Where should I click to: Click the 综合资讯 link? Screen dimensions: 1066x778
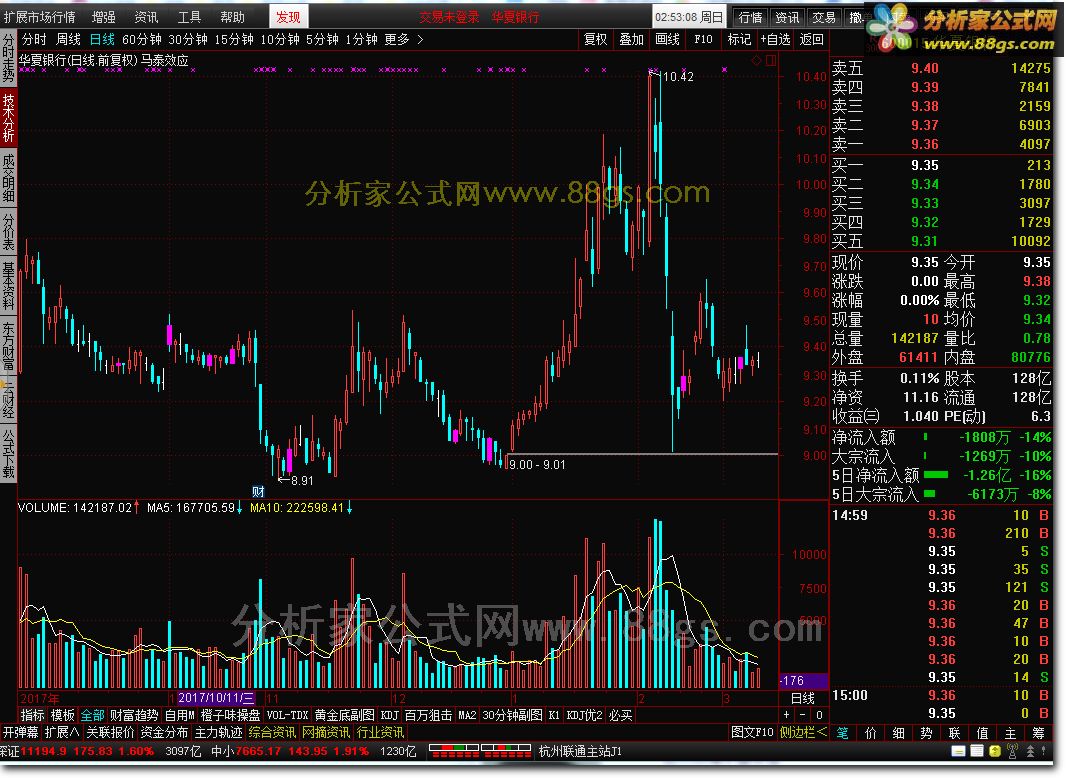click(x=272, y=732)
